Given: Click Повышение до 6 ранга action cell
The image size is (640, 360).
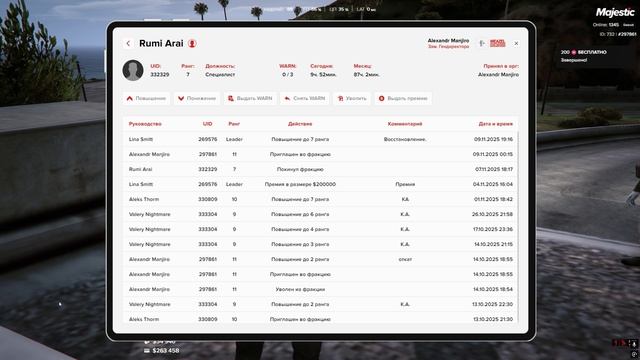Looking at the screenshot, I should [300, 214].
